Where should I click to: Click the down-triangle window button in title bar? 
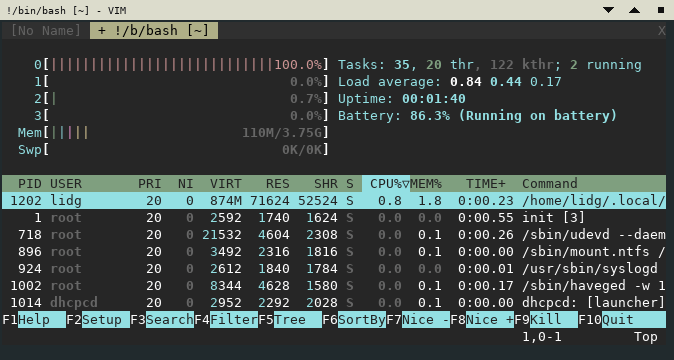tap(608, 10)
